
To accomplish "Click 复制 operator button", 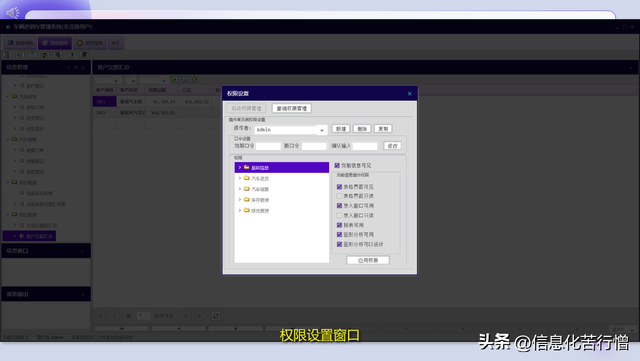I will click(x=383, y=129).
